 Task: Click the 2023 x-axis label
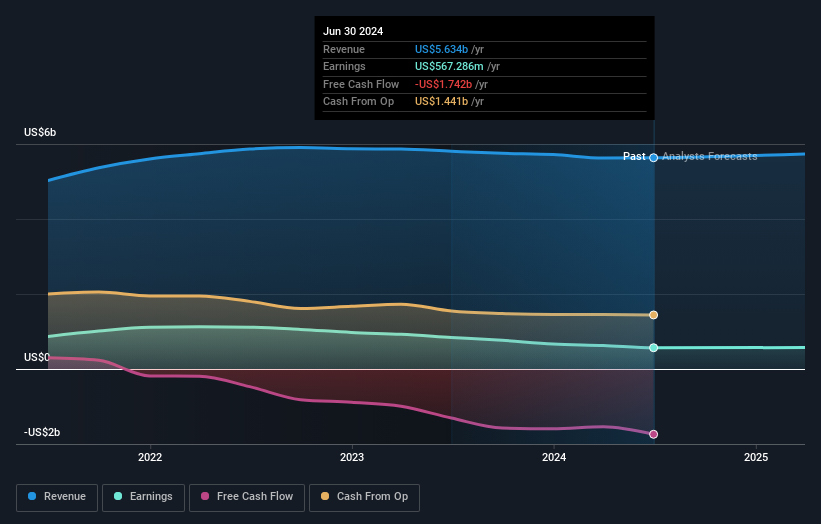(x=352, y=457)
